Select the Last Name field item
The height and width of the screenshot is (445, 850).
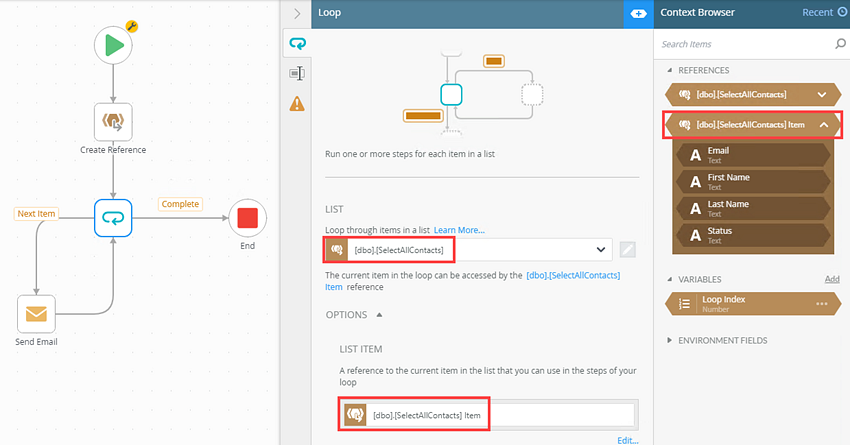click(x=753, y=208)
